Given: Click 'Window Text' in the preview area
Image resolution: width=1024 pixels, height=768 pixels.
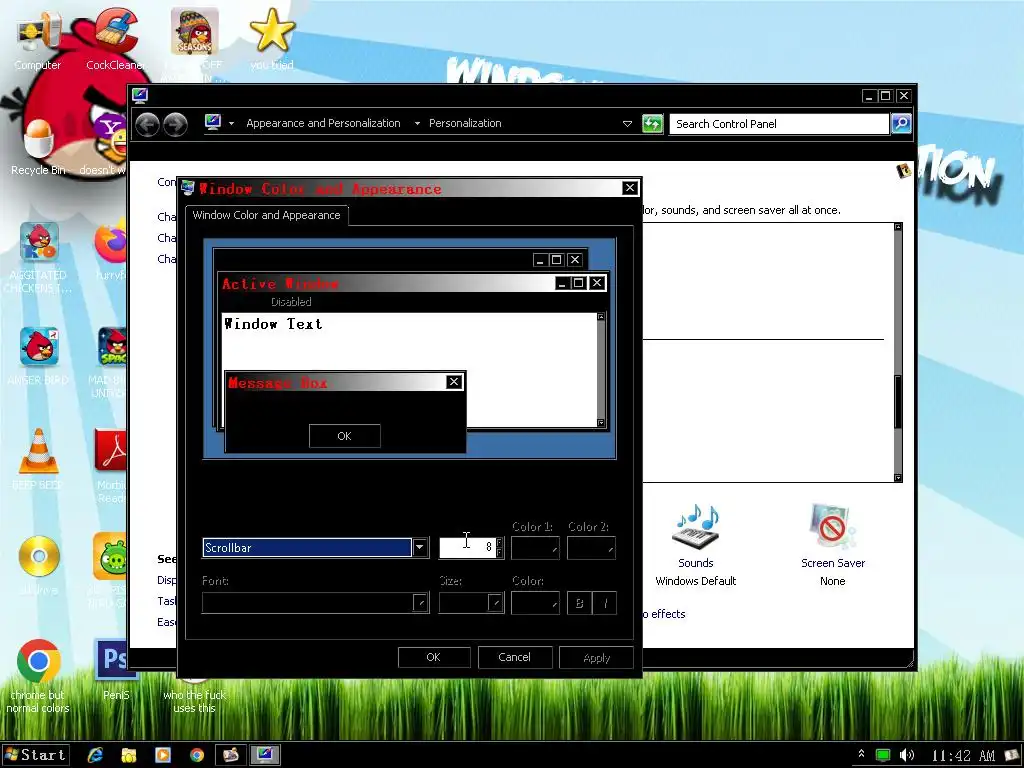Looking at the screenshot, I should pos(273,324).
